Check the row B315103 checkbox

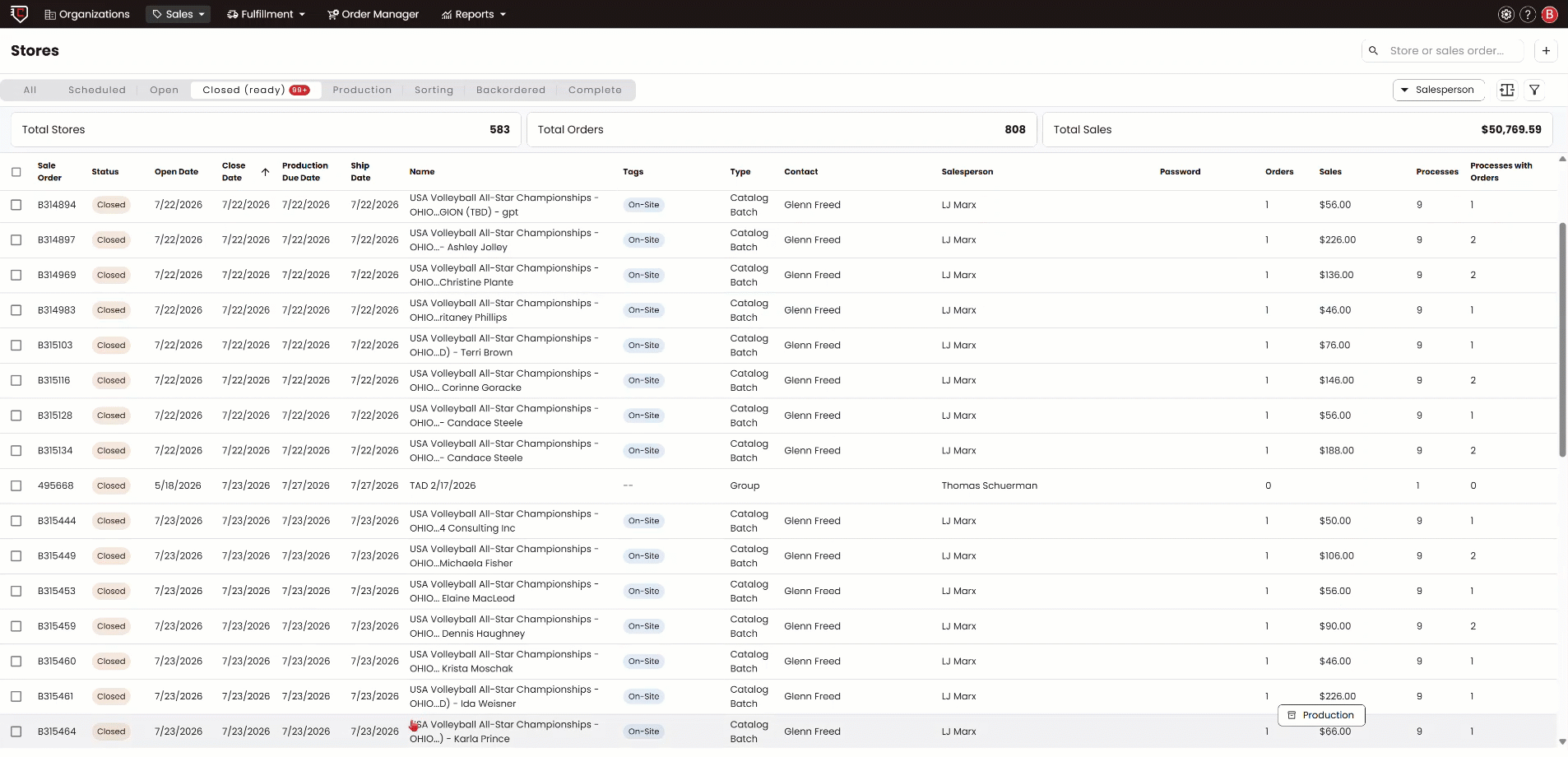point(16,346)
